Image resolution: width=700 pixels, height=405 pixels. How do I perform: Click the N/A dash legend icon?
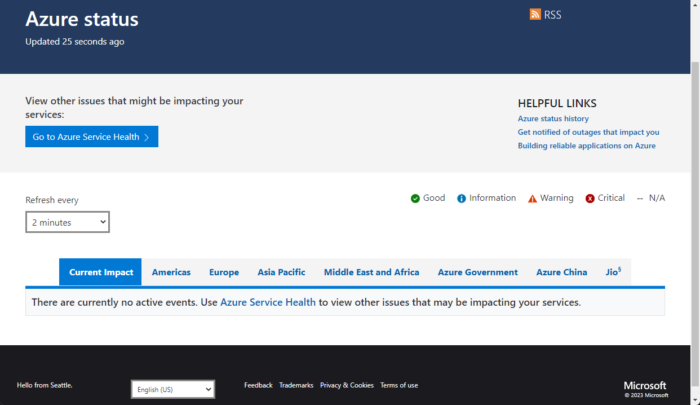click(x=640, y=198)
